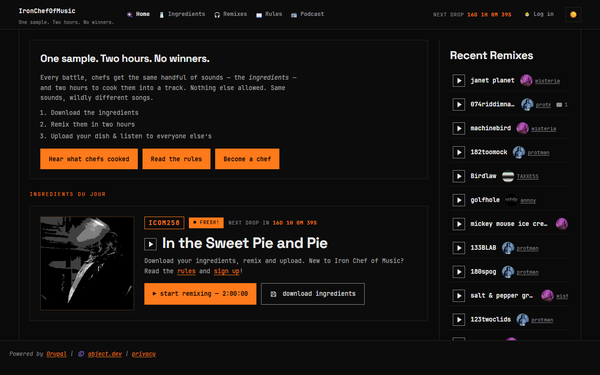Click the janet planet track title
The image size is (600, 375).
click(492, 80)
